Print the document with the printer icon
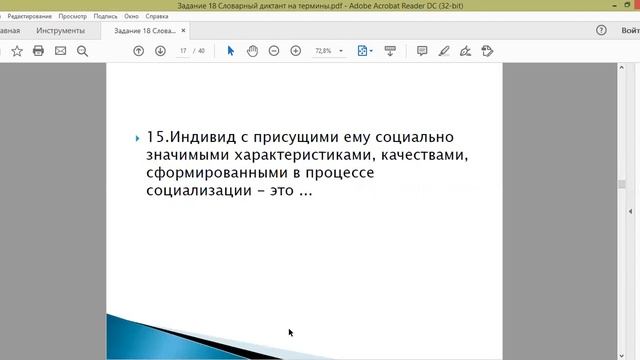 pyautogui.click(x=38, y=51)
